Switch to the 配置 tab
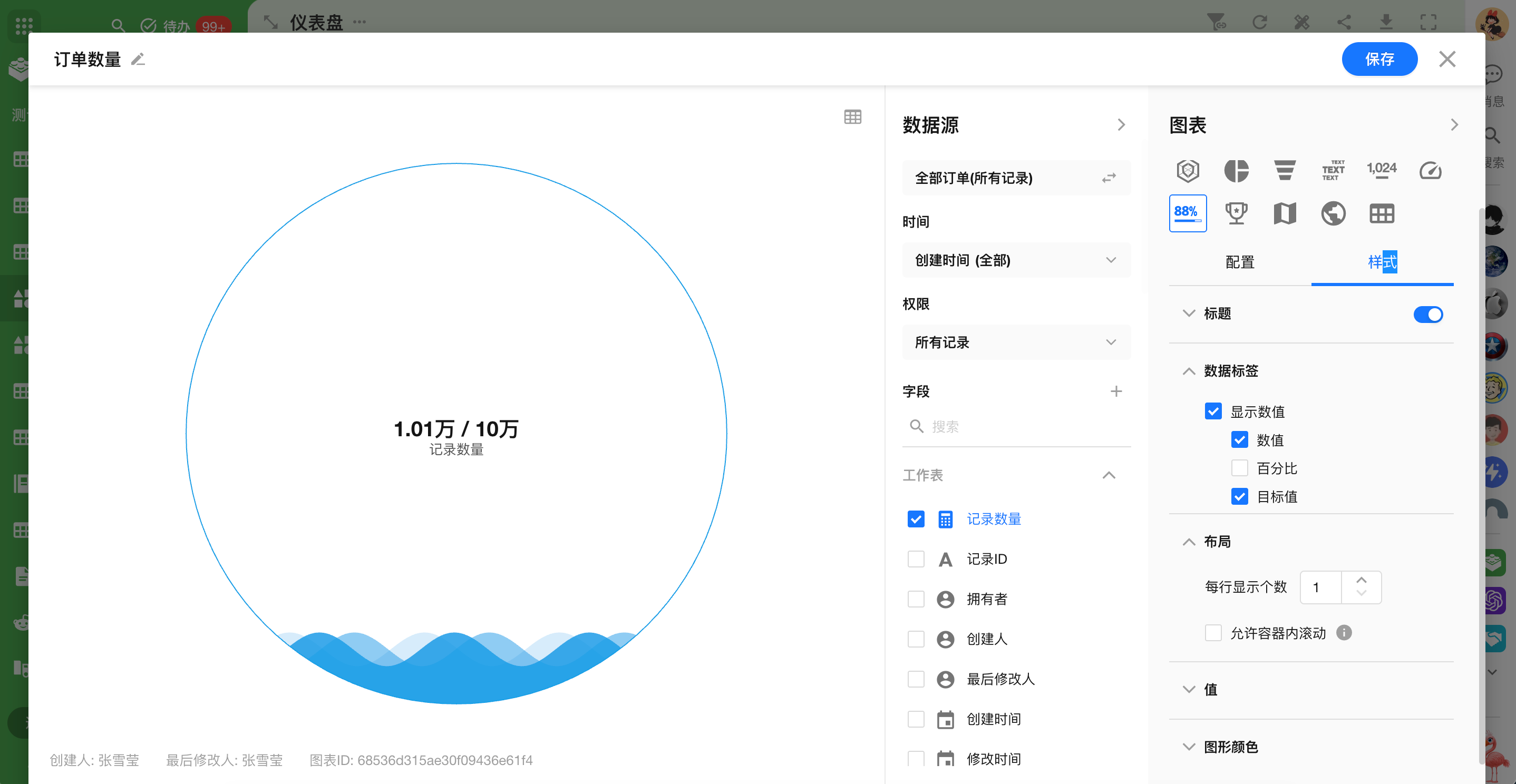The width and height of the screenshot is (1516, 784). pyautogui.click(x=1239, y=262)
